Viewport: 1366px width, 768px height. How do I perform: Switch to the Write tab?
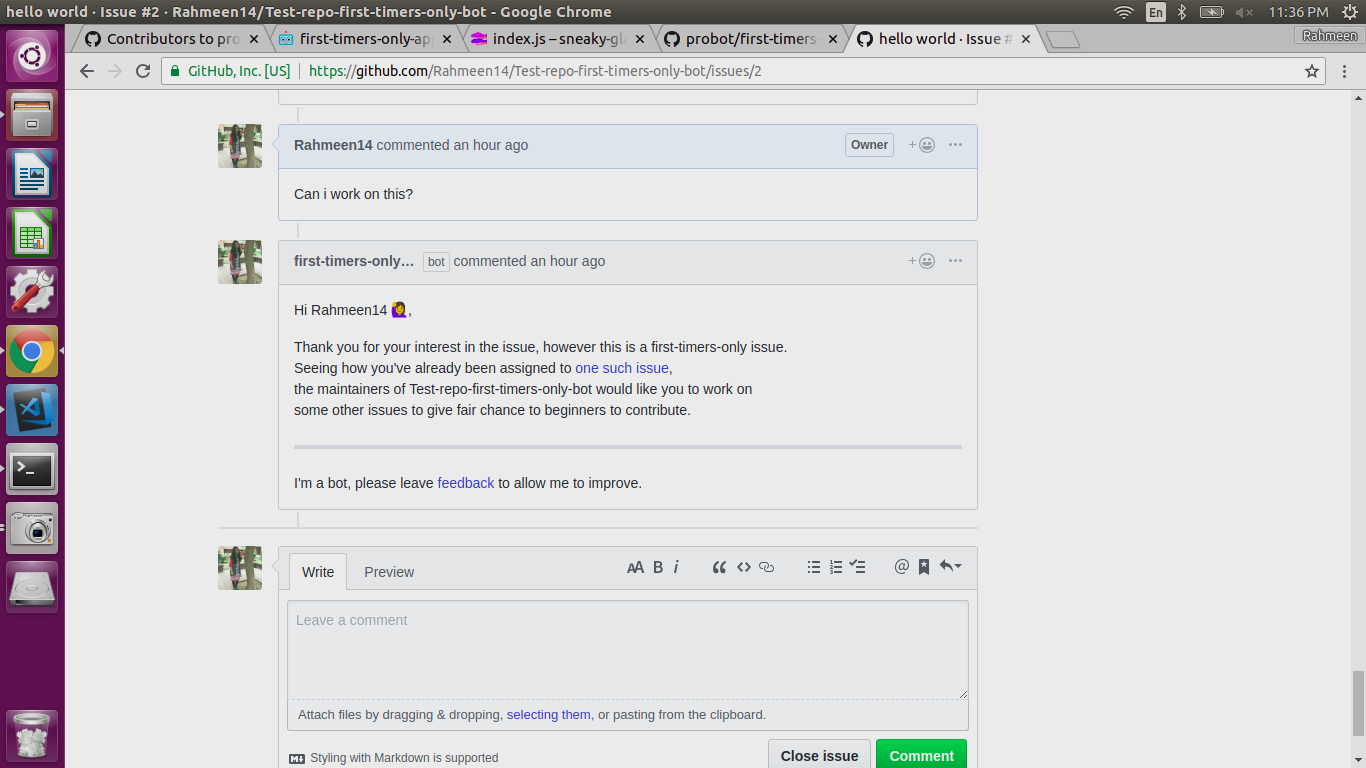point(318,572)
